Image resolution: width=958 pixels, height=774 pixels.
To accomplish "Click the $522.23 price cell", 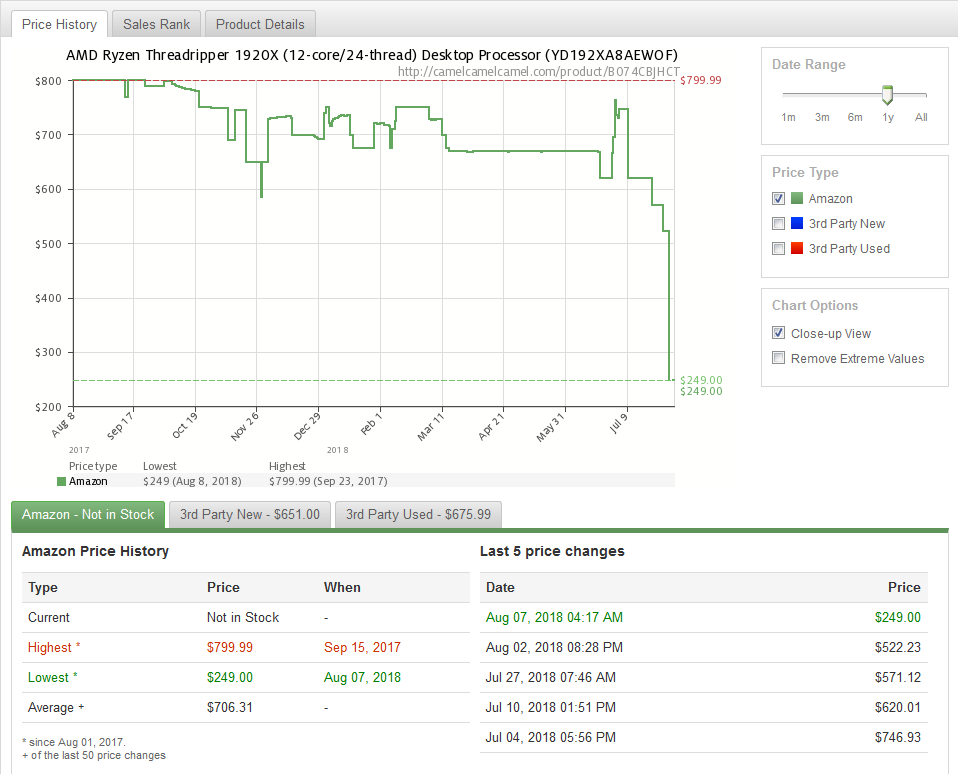I will (898, 648).
